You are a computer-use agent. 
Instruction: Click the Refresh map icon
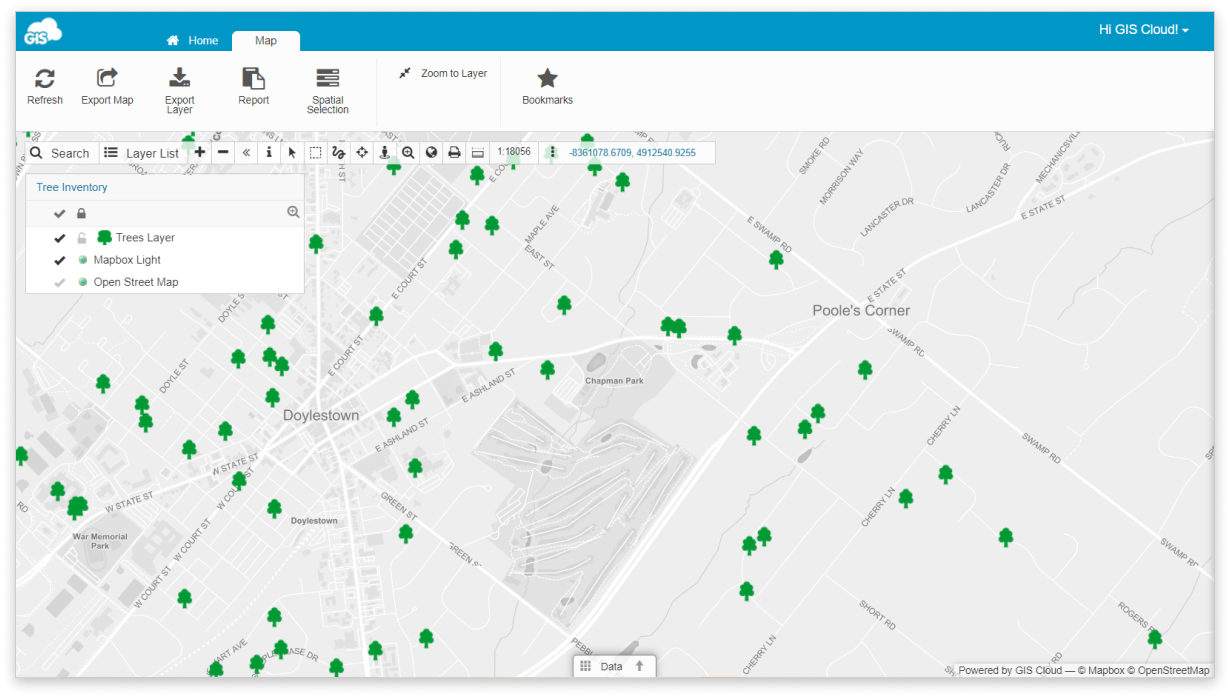click(44, 85)
